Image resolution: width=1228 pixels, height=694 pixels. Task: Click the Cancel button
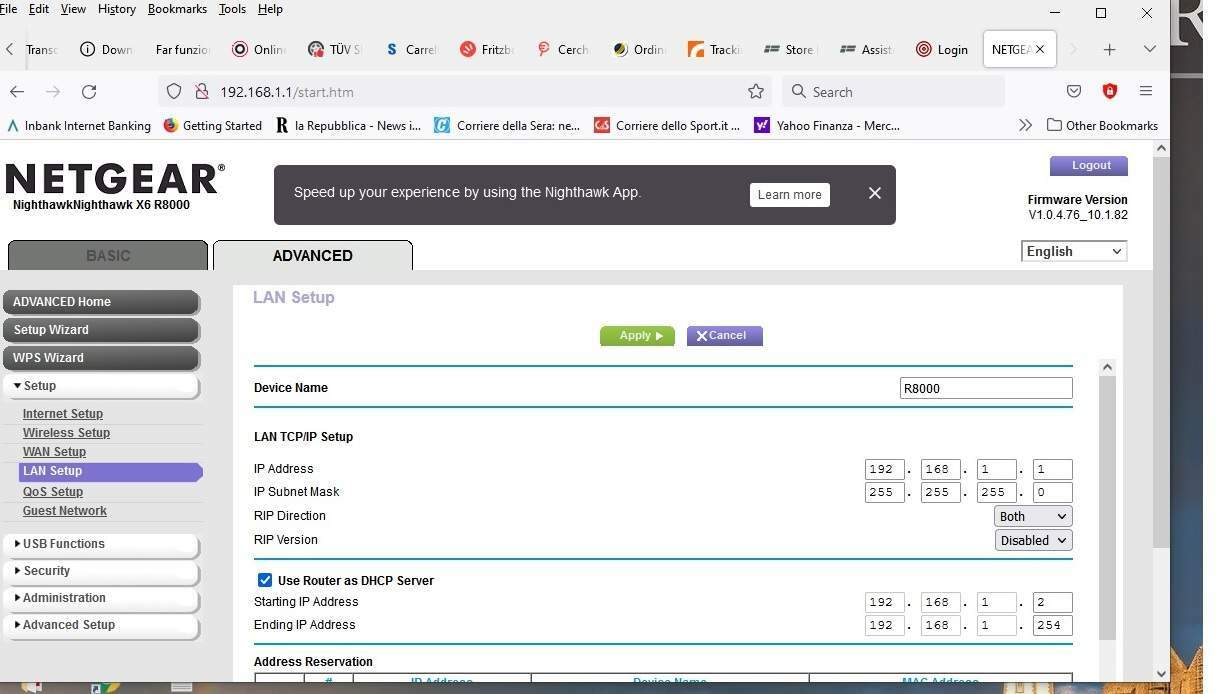[724, 336]
